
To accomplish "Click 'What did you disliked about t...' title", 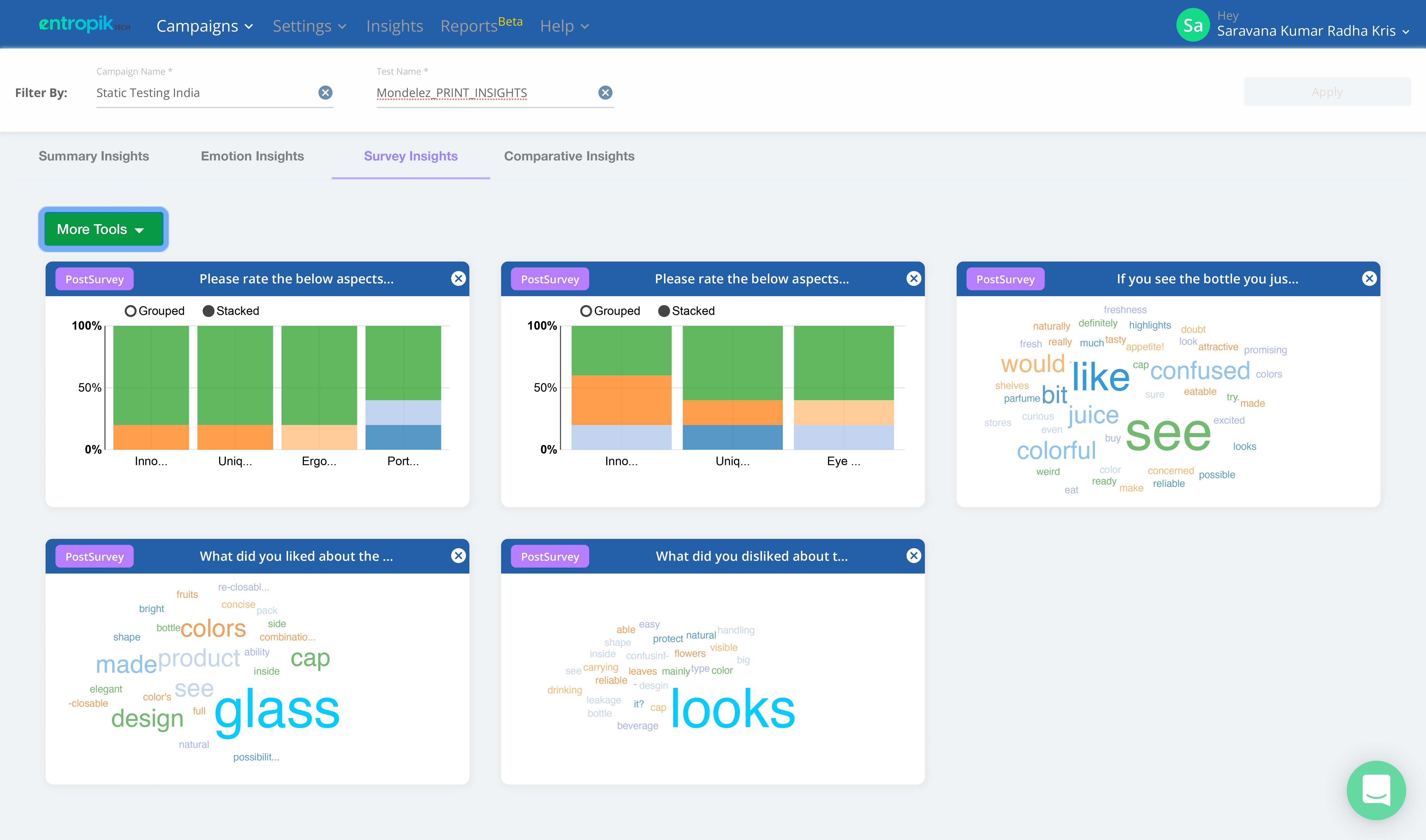I will (x=752, y=556).
